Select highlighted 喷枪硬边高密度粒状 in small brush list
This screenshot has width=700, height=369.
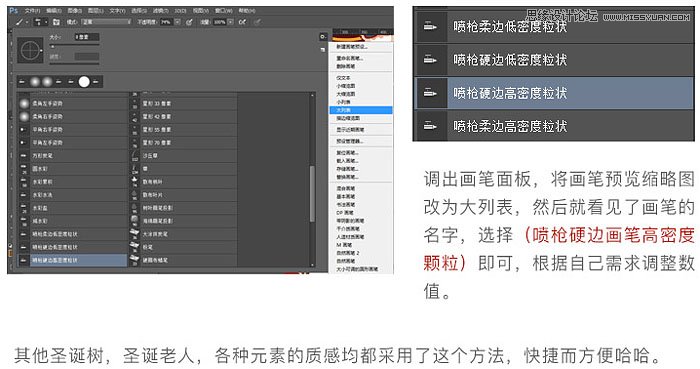(x=72, y=260)
